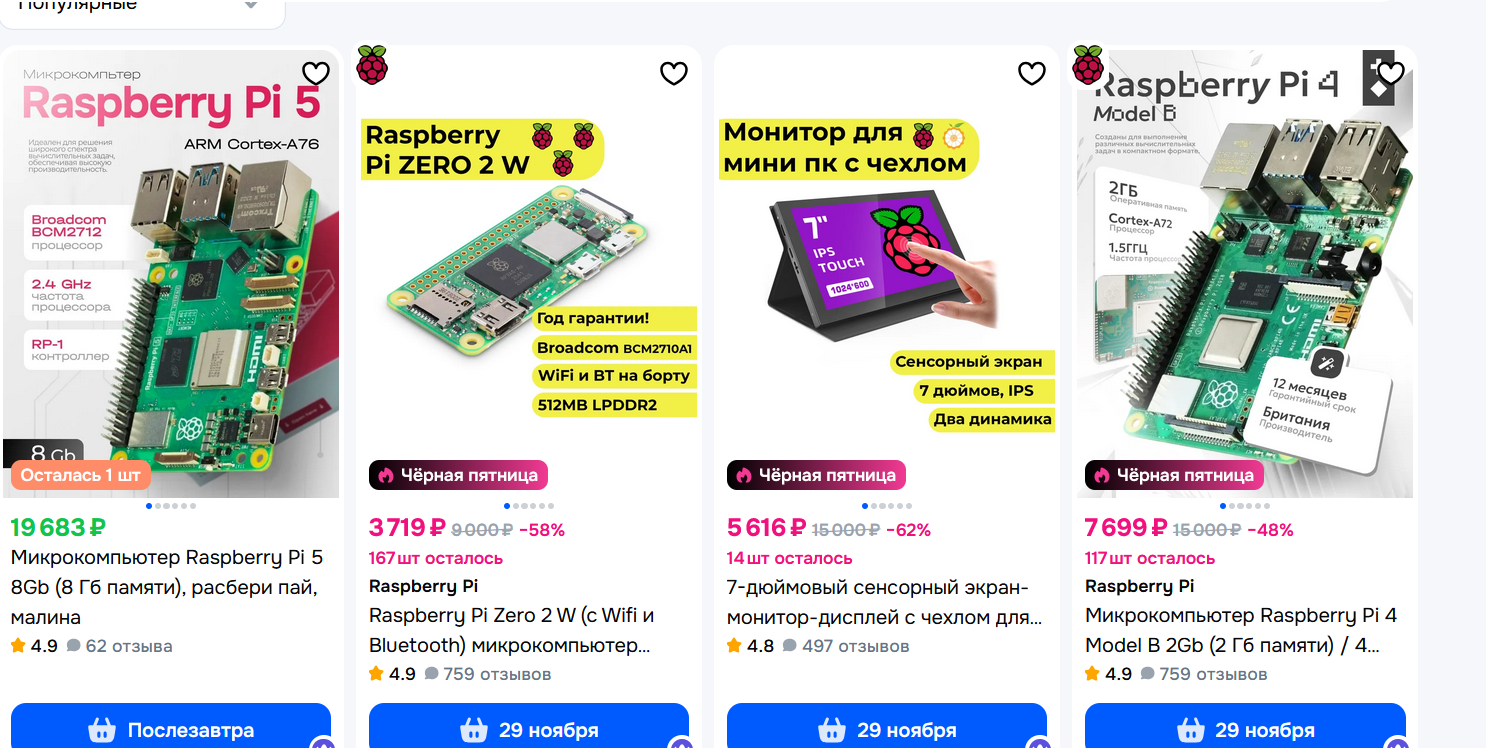
Task: Click image carousel dots under Pi 4 photo
Action: point(1245,506)
